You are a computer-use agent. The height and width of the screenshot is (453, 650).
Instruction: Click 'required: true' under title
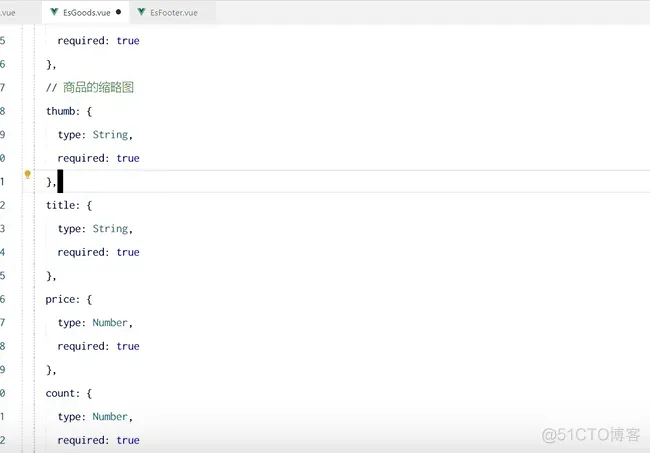(98, 252)
